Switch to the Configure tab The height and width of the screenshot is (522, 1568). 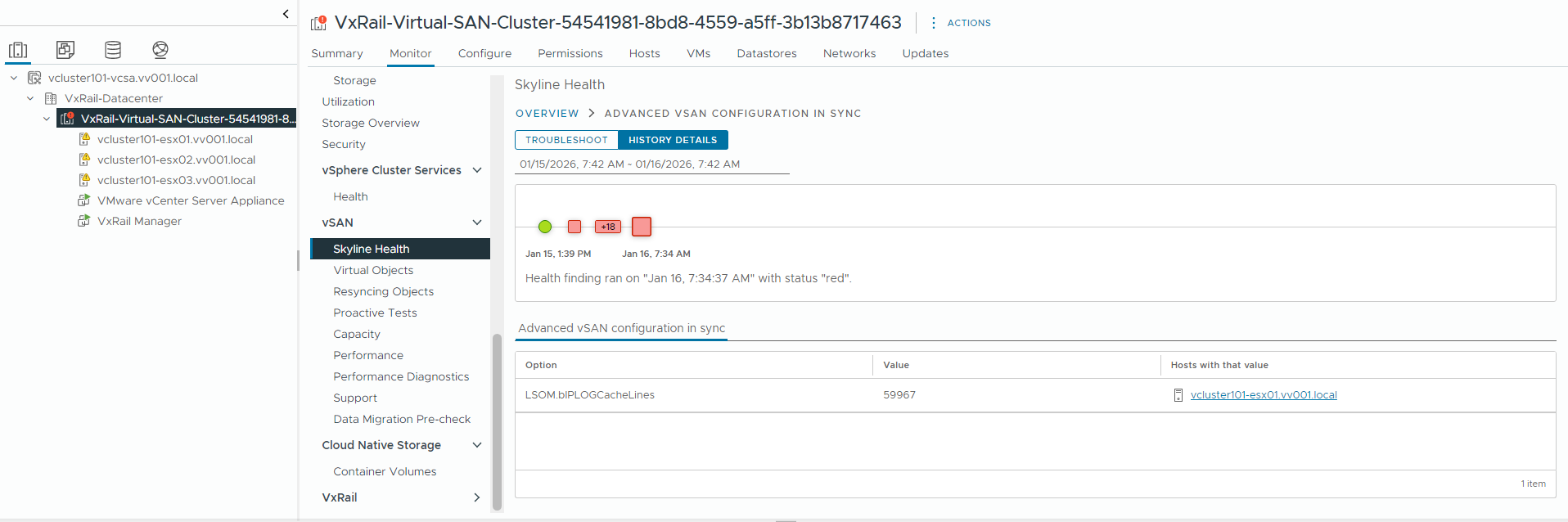pos(484,53)
